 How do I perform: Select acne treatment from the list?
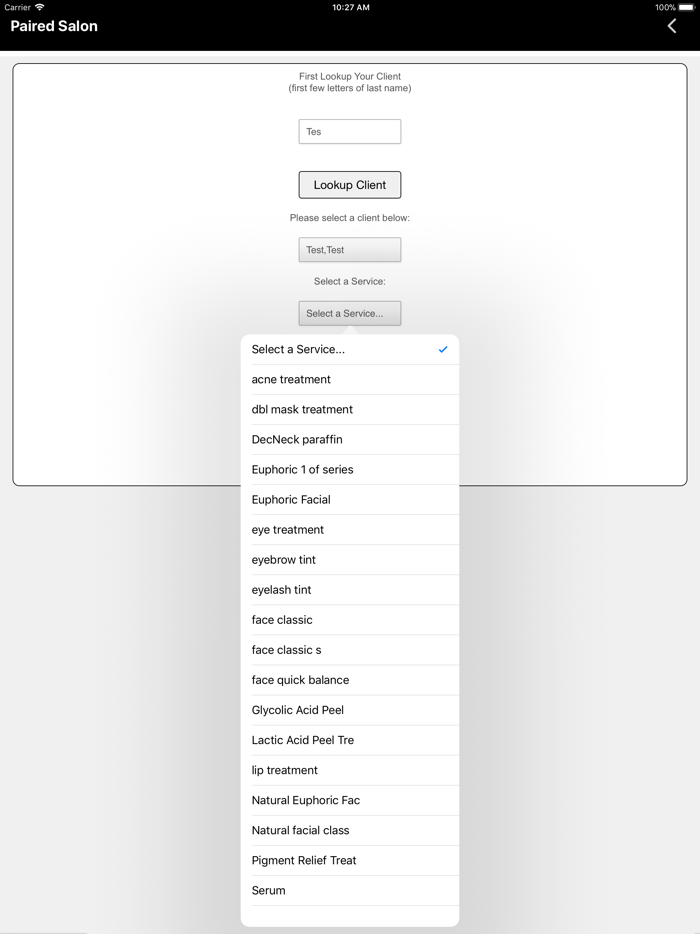coord(349,380)
